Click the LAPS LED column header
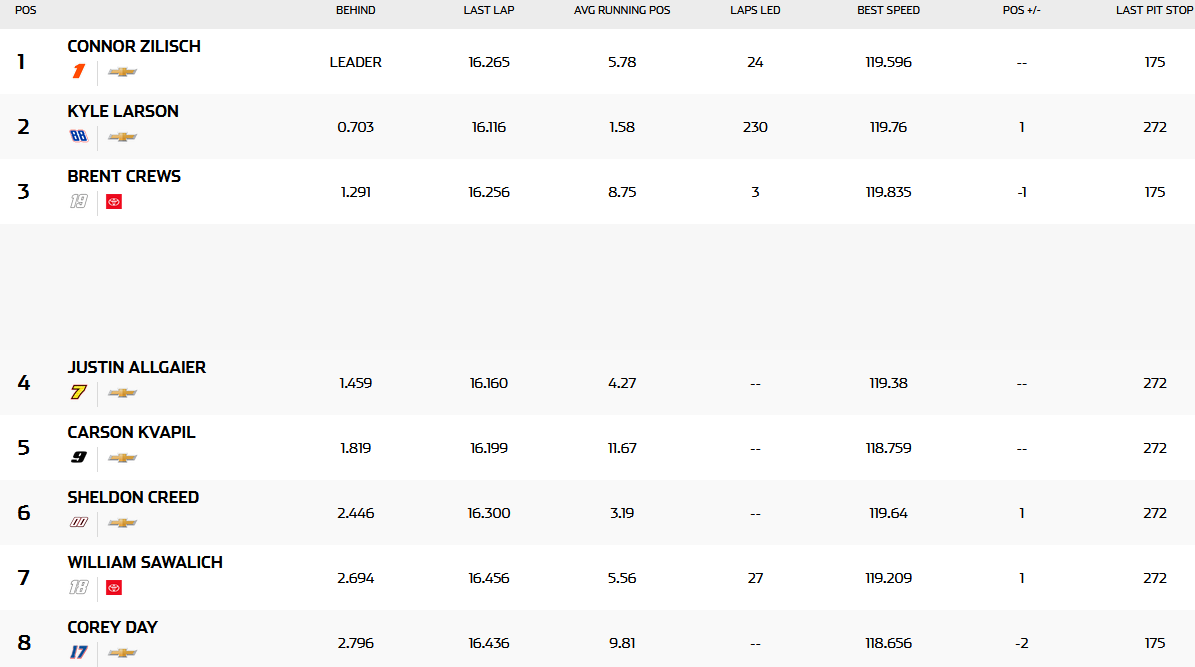 755,10
